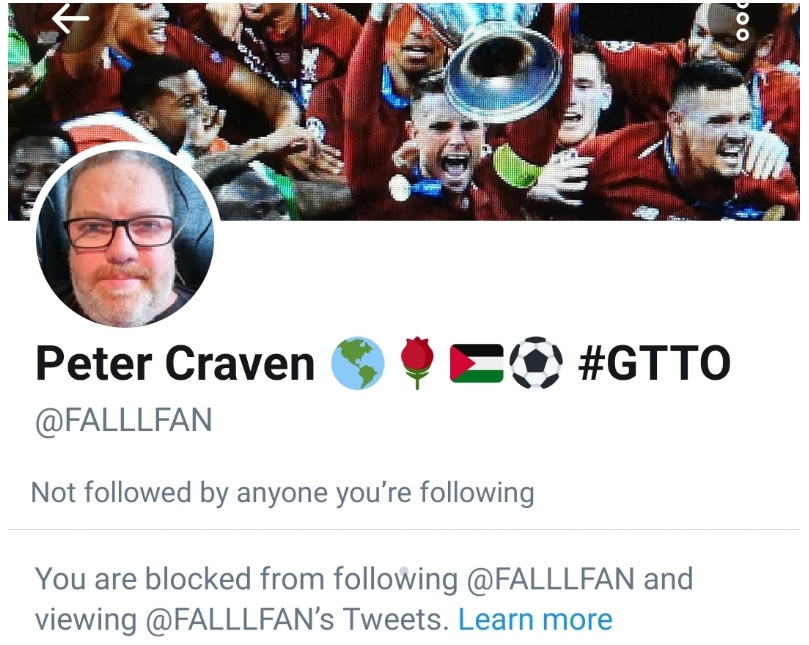Tap the back arrow icon
809x645 pixels.
click(71, 19)
